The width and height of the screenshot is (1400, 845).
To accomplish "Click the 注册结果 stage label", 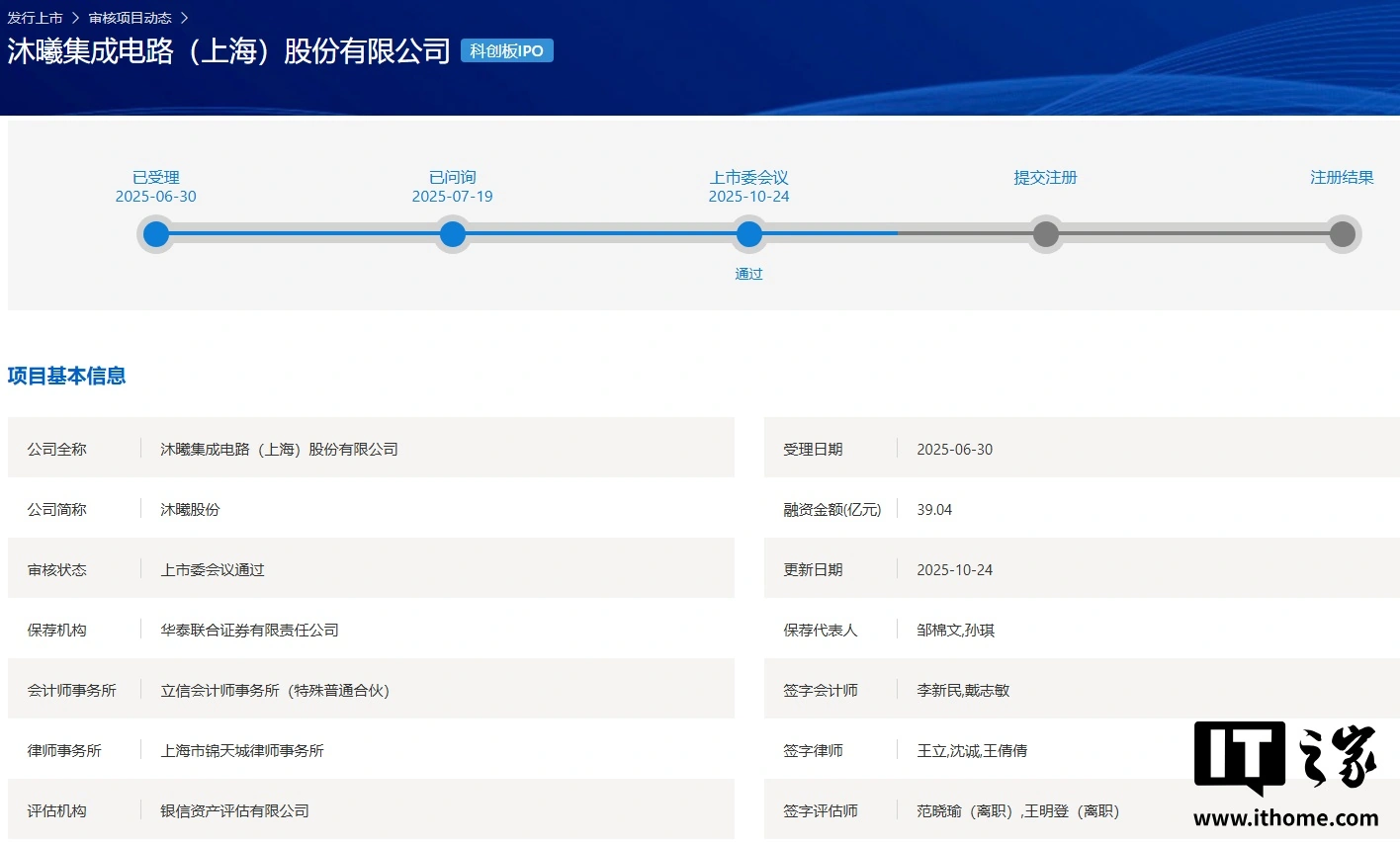I will 1342,178.
